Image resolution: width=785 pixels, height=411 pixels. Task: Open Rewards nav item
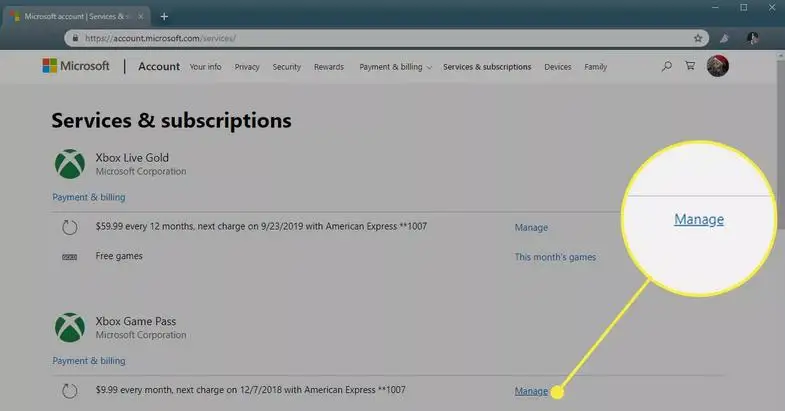pos(329,67)
